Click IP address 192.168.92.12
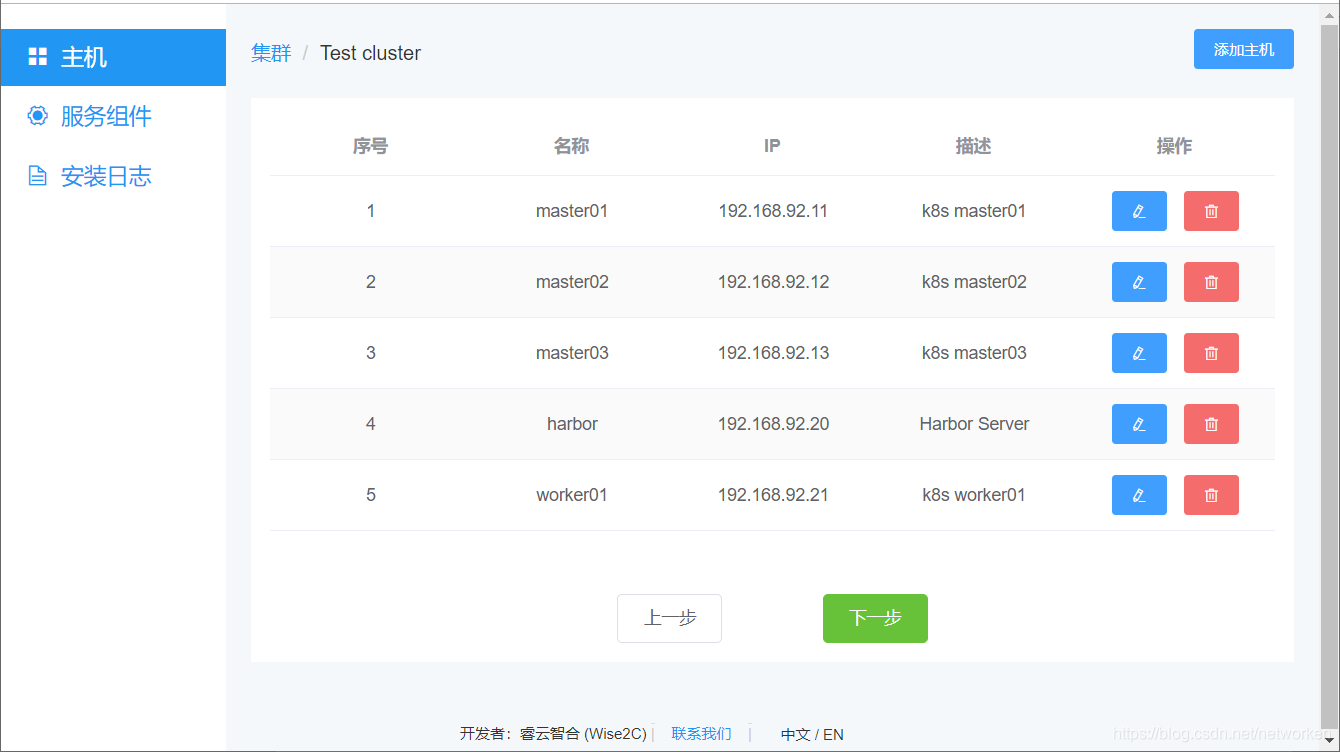The image size is (1340, 752). click(x=773, y=282)
